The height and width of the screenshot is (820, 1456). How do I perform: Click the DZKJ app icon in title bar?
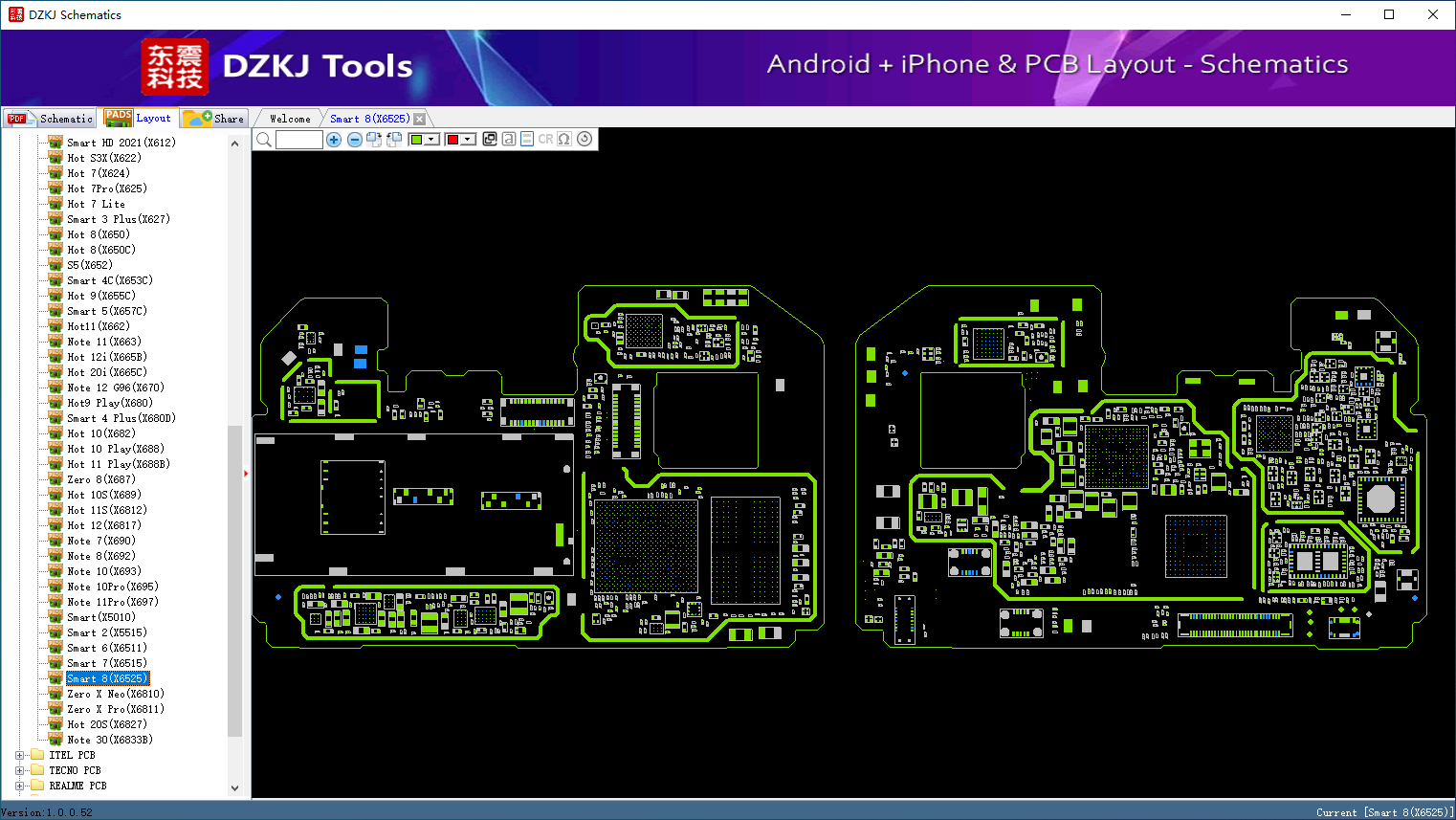15,14
